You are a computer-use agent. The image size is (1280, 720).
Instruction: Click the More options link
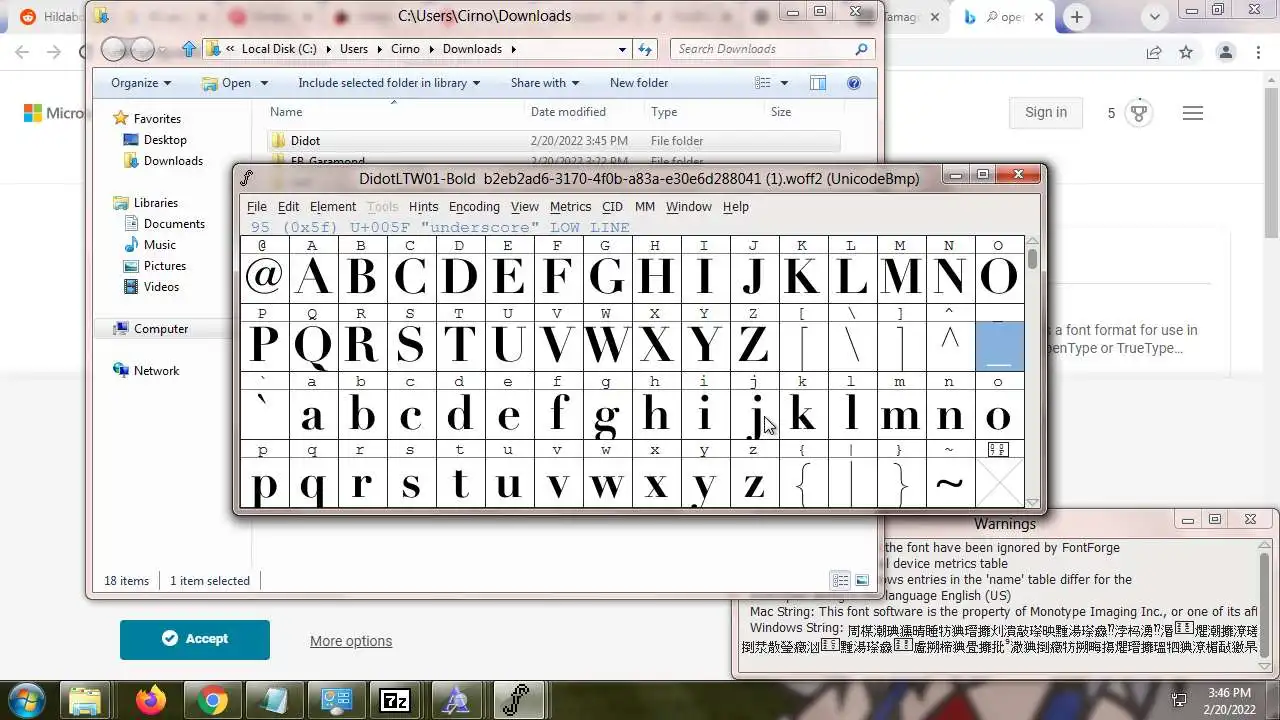(351, 641)
